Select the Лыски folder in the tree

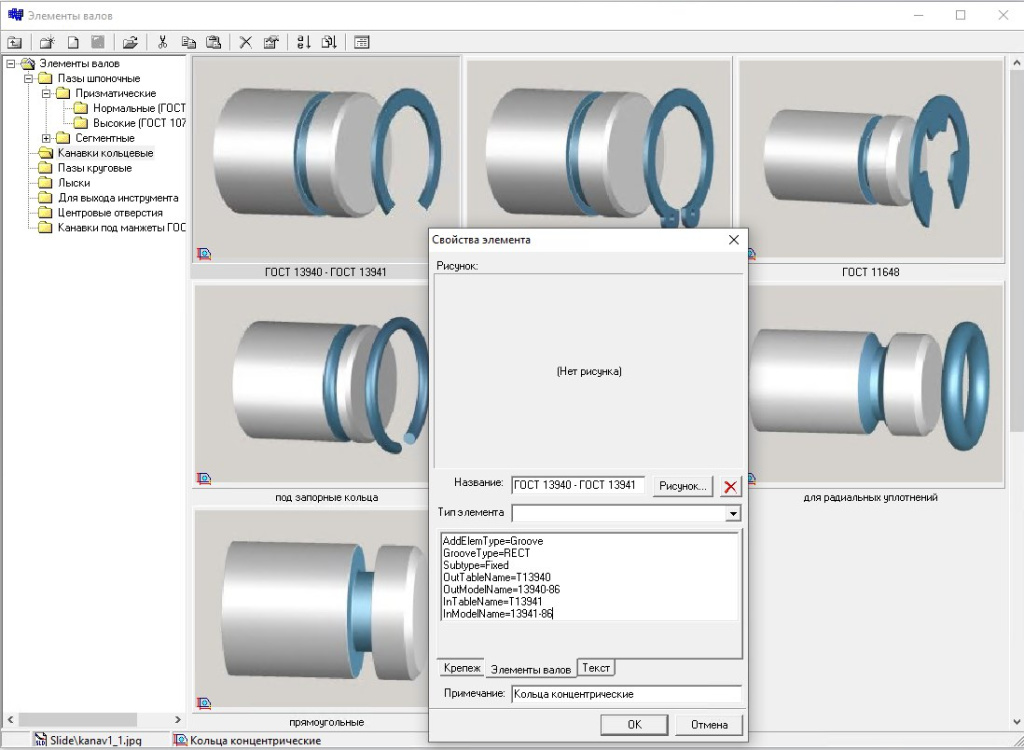(x=73, y=183)
